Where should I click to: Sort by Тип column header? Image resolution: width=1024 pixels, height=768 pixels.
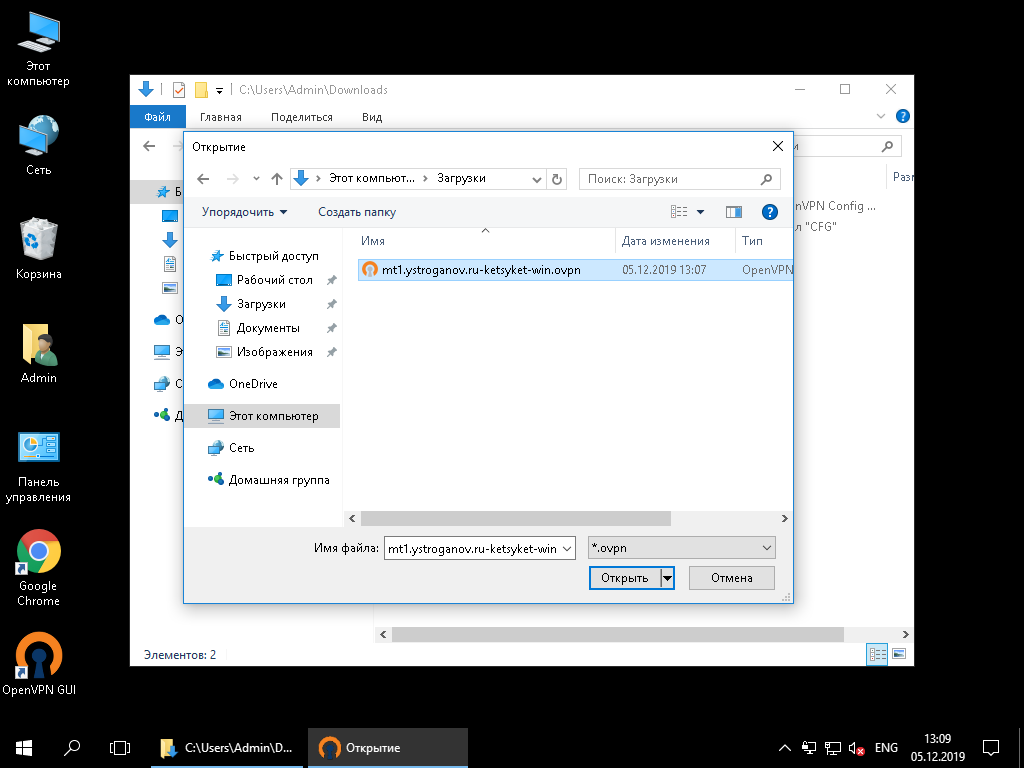(764, 241)
